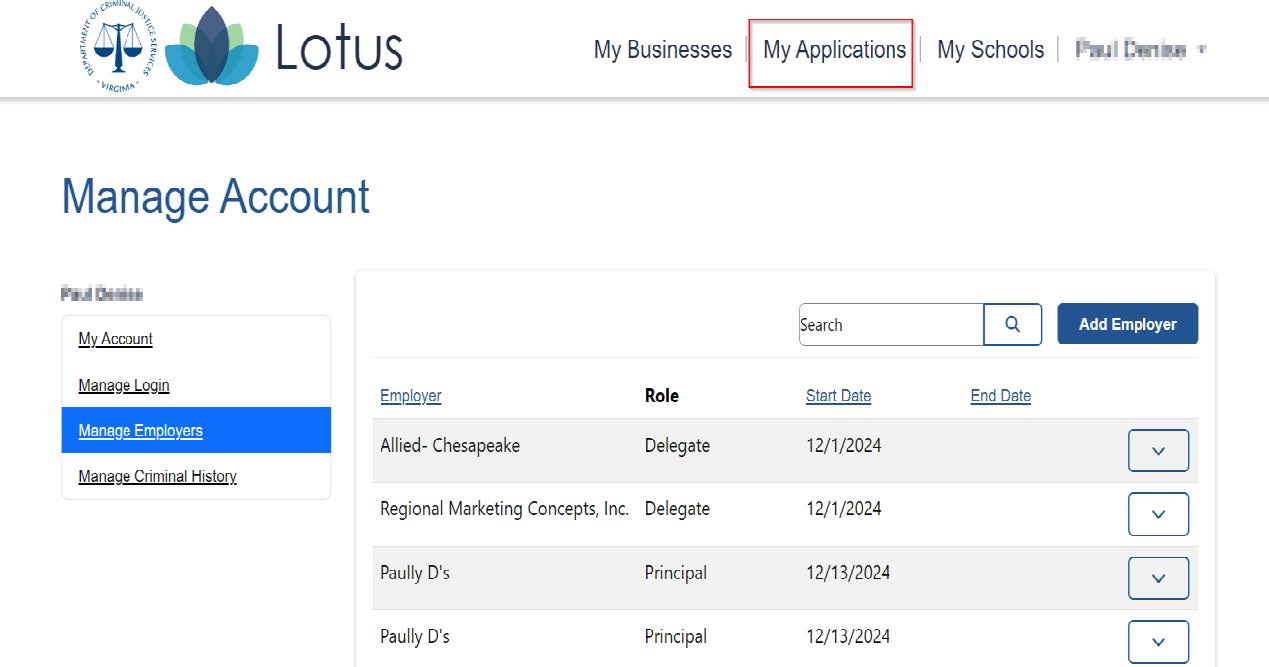The width and height of the screenshot is (1269, 667).
Task: Open the My Account sidebar link
Action: [116, 339]
